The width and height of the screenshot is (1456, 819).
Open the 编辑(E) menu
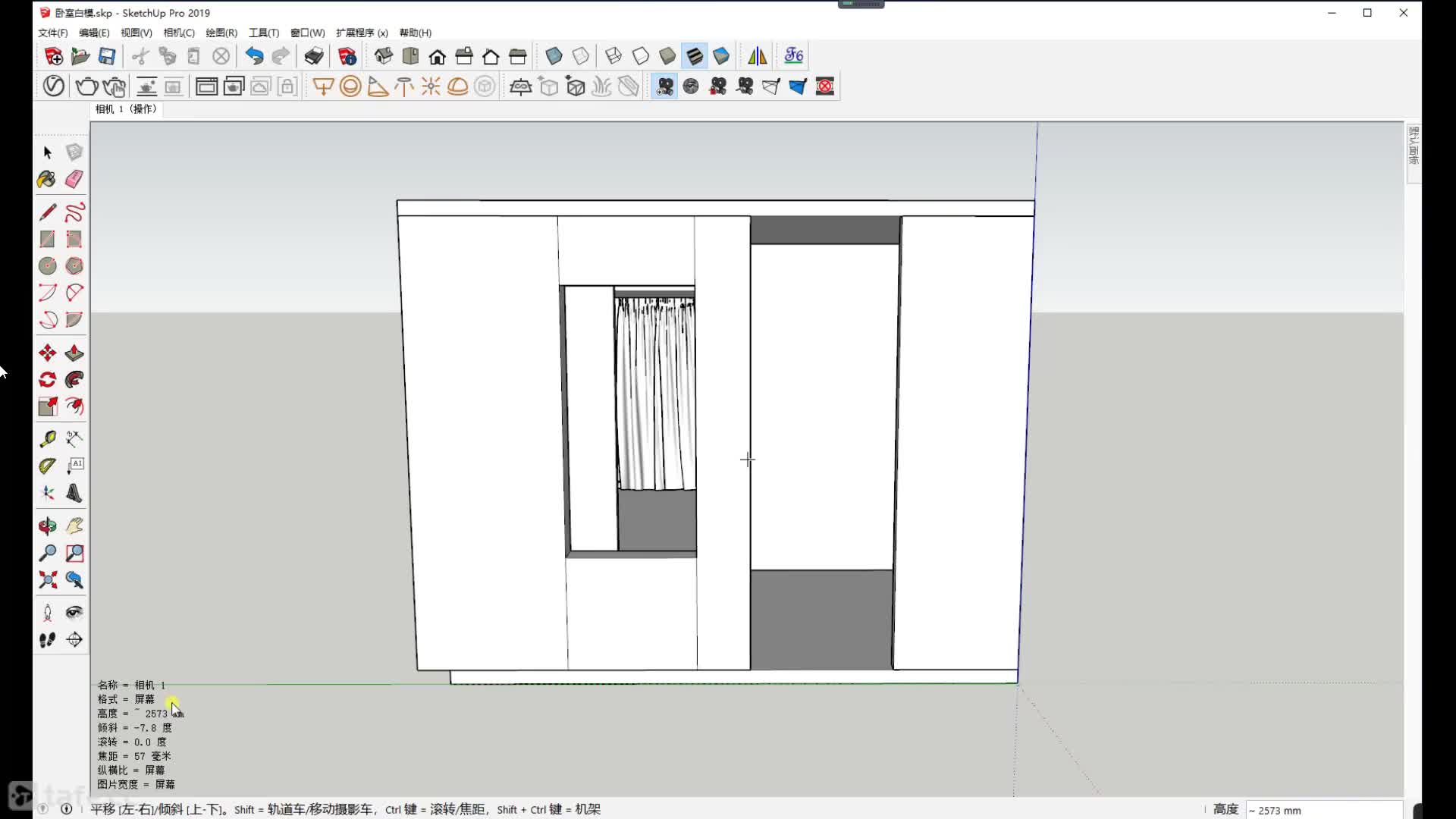(94, 33)
